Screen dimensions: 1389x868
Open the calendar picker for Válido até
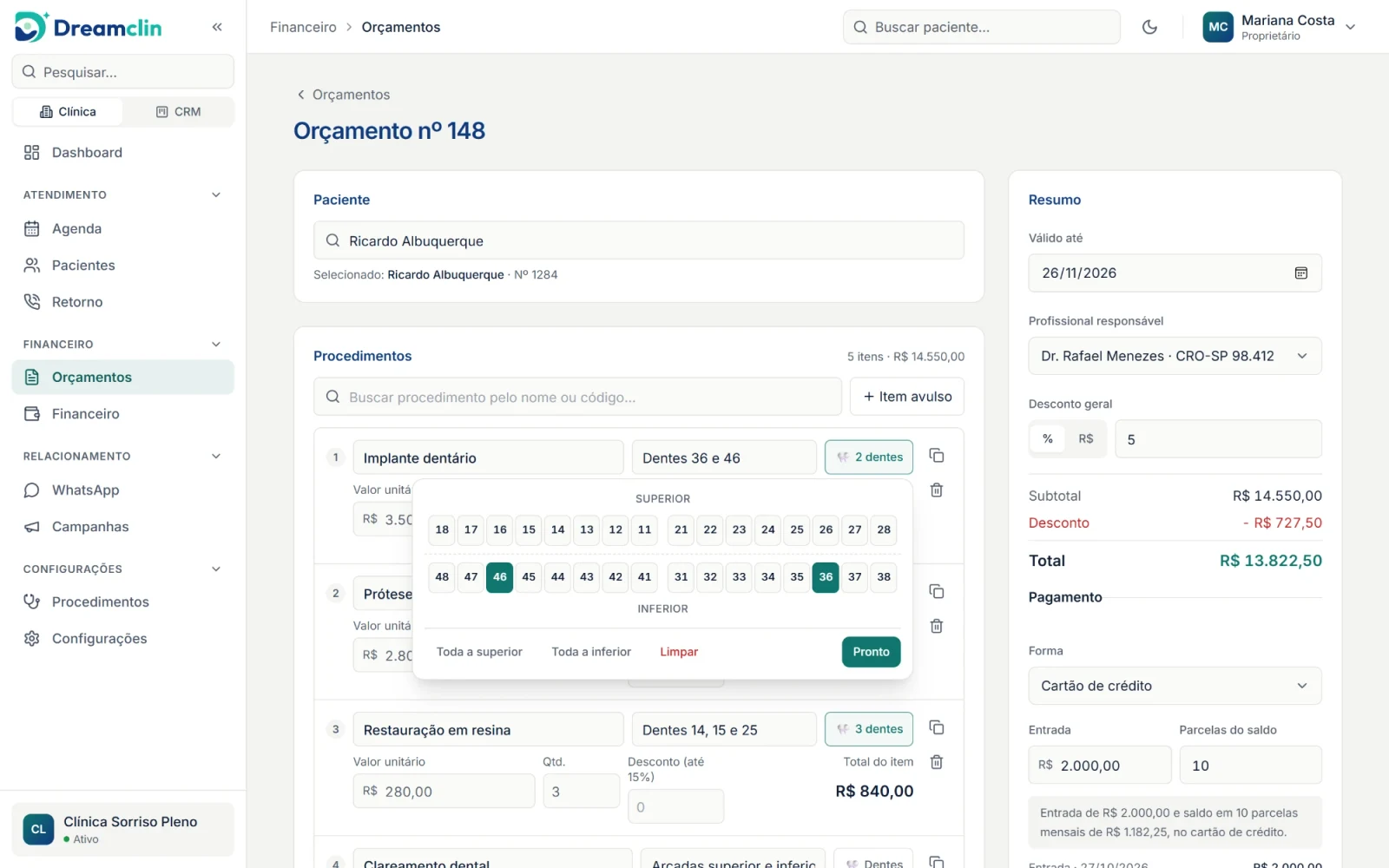(x=1300, y=273)
